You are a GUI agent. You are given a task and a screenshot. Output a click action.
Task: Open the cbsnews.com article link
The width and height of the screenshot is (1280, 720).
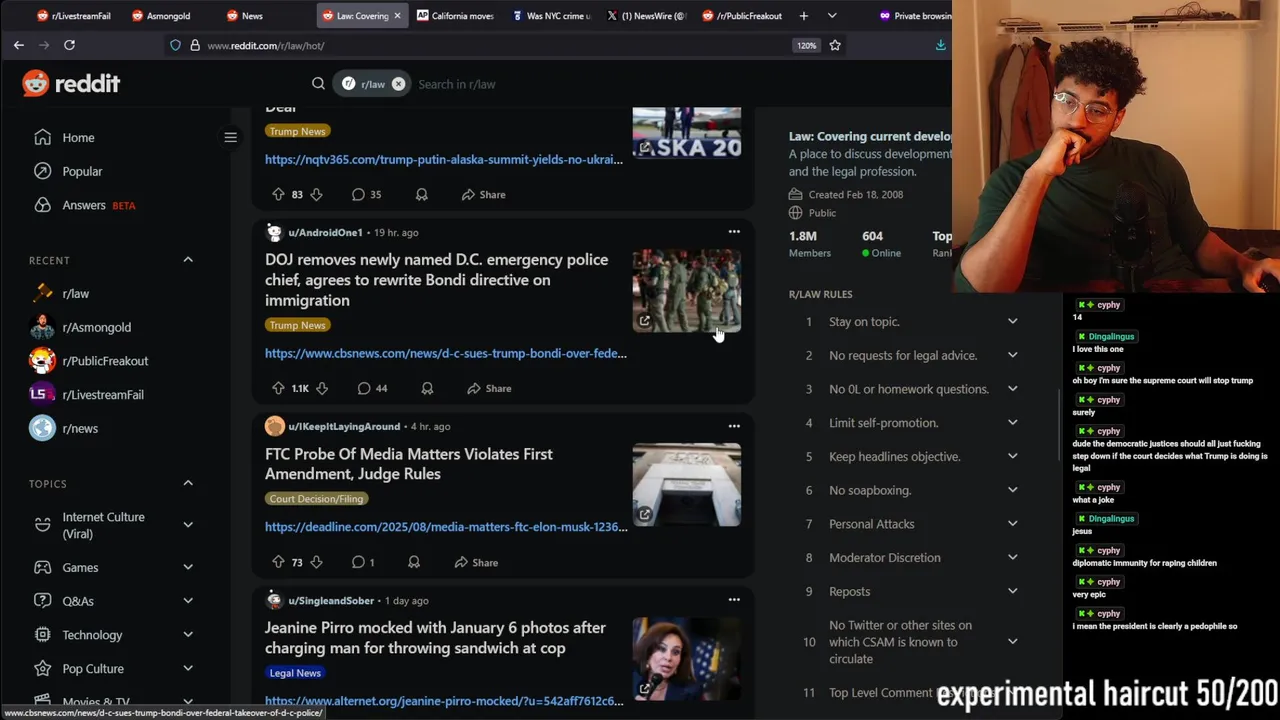pyautogui.click(x=446, y=353)
